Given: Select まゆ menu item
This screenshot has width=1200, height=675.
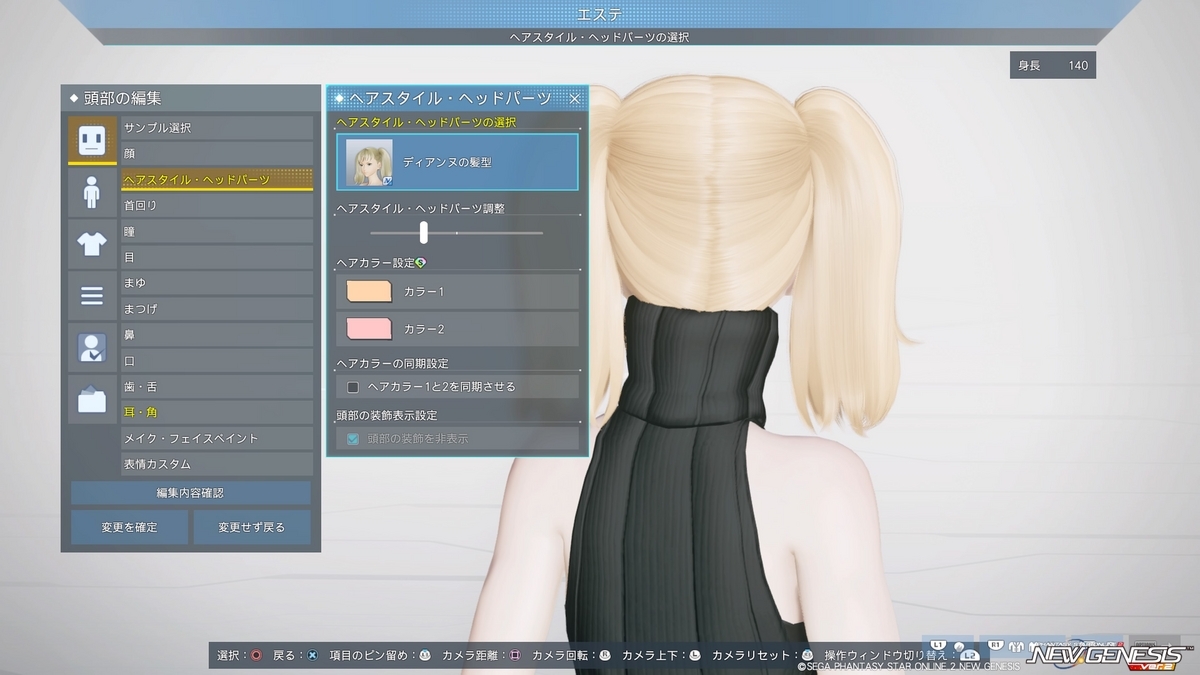Looking at the screenshot, I should [217, 283].
